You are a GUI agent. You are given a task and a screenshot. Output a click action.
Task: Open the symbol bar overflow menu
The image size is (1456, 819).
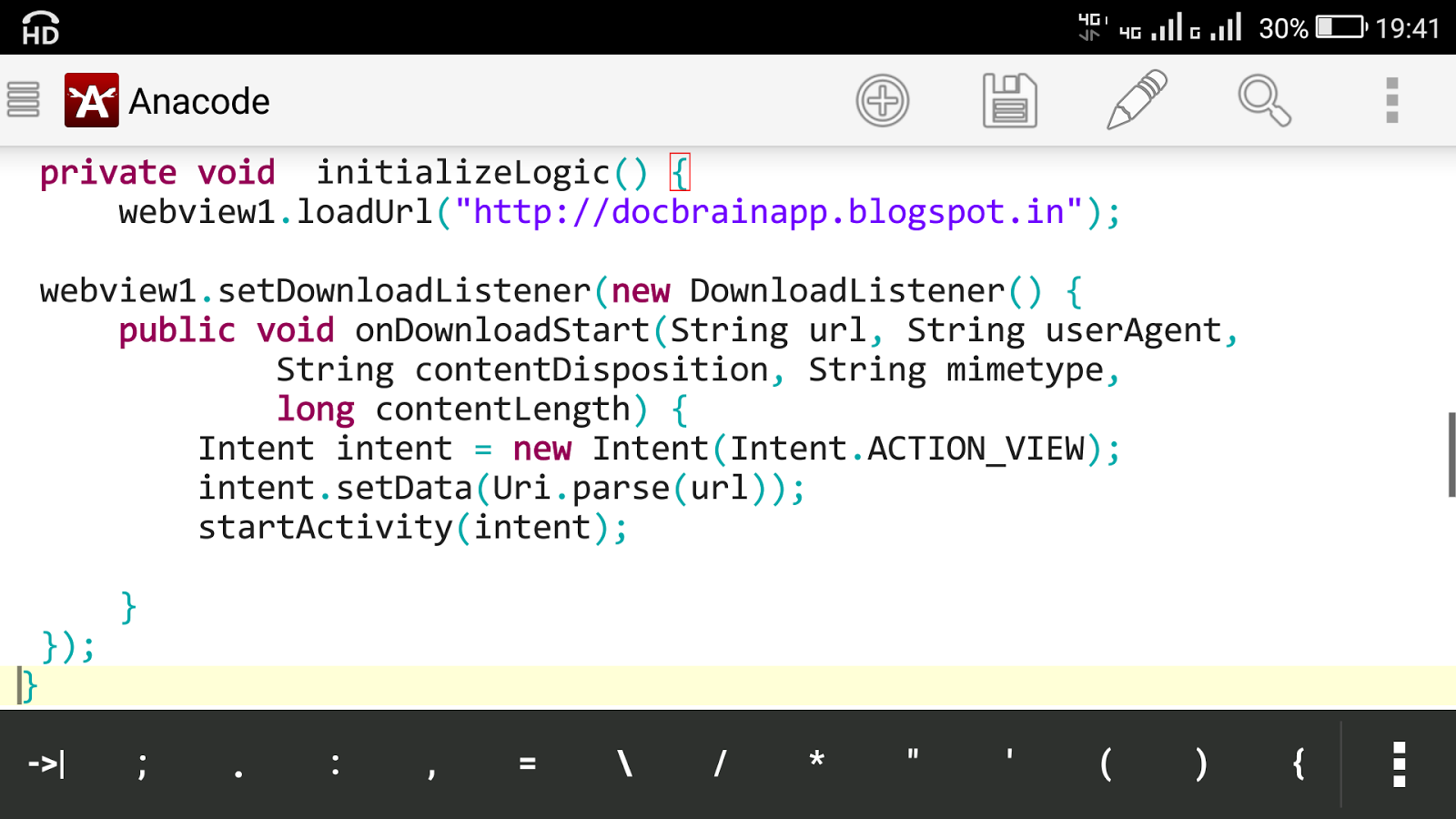tap(1399, 764)
